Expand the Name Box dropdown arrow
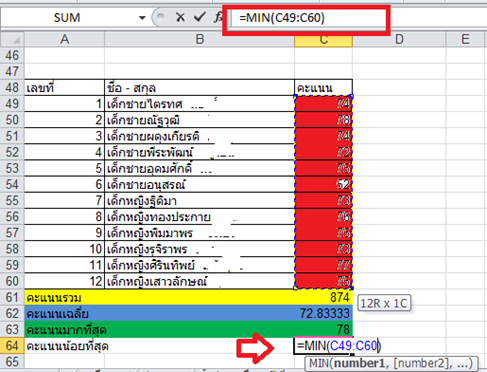487x372 pixels. [142, 18]
